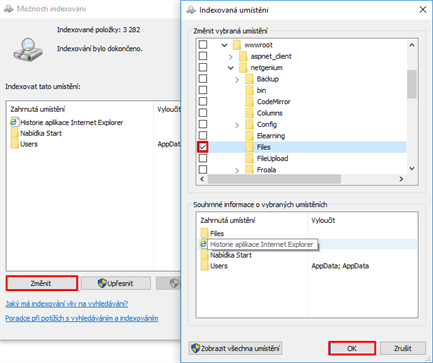Open link Jaký má indexování vliv na vyhledávání
433x363 pixels.
(67, 304)
